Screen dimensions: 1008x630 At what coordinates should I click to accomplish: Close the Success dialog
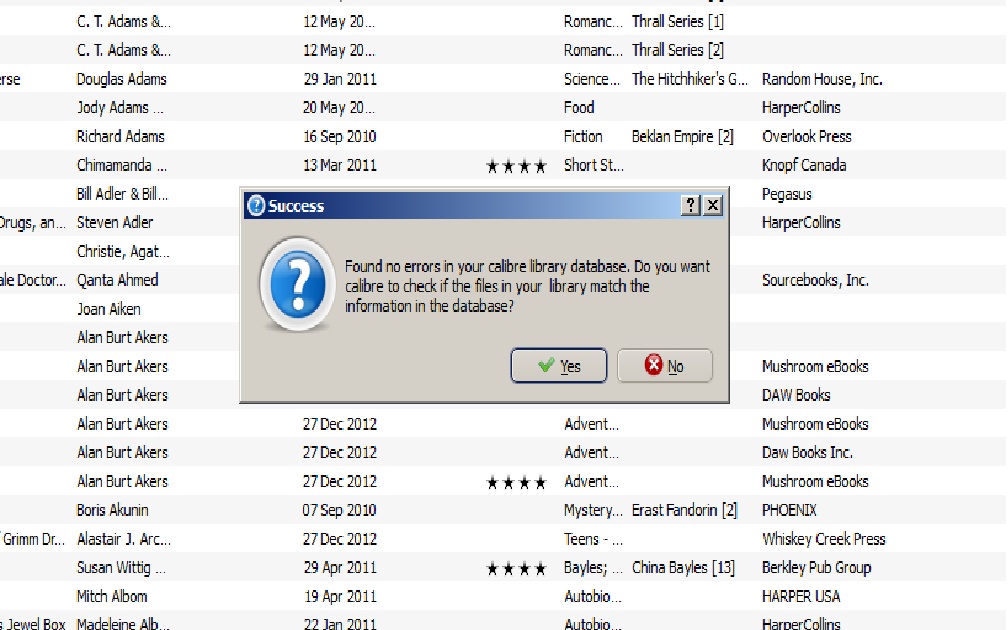pyautogui.click(x=713, y=205)
